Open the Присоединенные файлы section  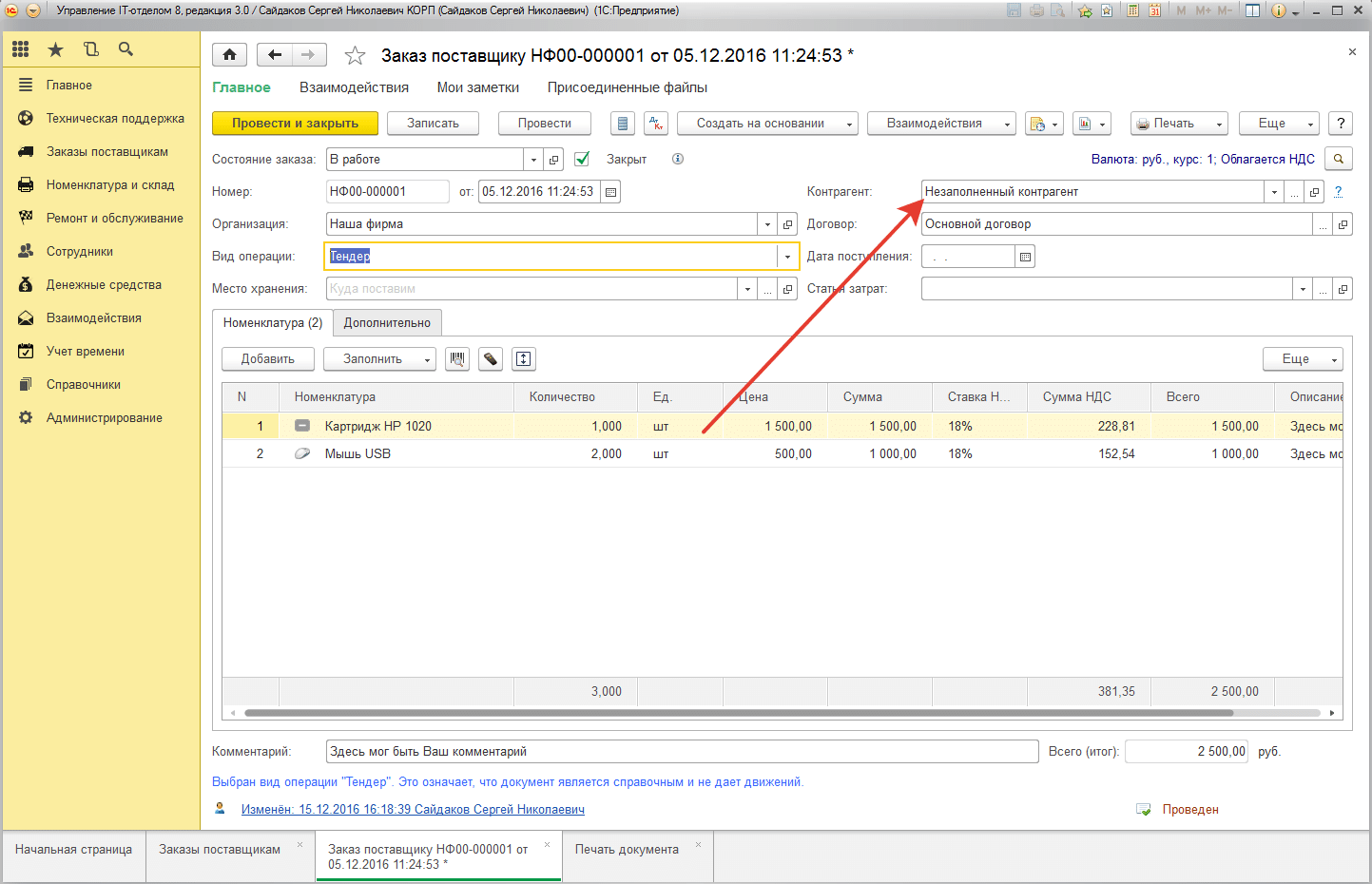627,87
